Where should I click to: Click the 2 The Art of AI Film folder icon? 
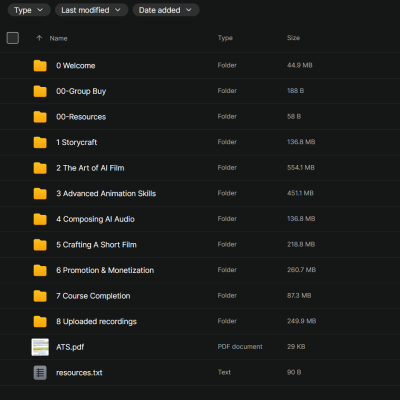pyautogui.click(x=40, y=168)
